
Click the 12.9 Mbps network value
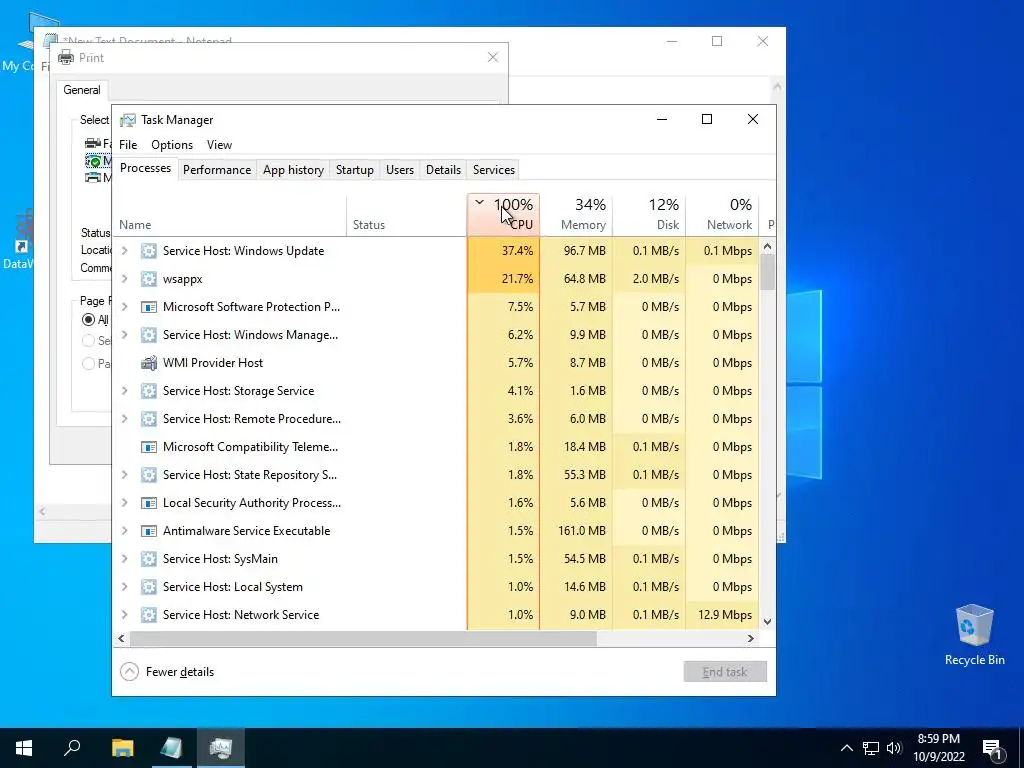click(x=725, y=615)
